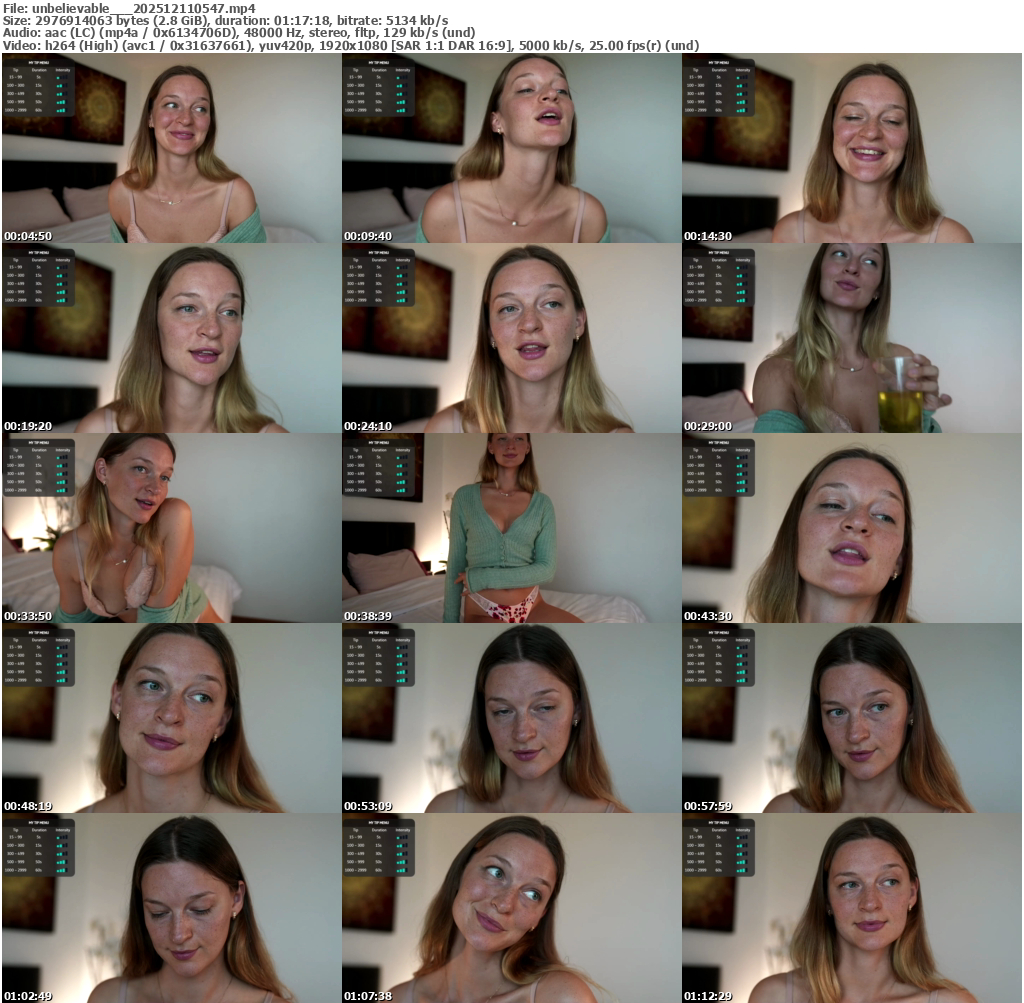Open the frame at timestamp 01:02:49
1024x1003 pixels.
pyautogui.click(x=171, y=908)
